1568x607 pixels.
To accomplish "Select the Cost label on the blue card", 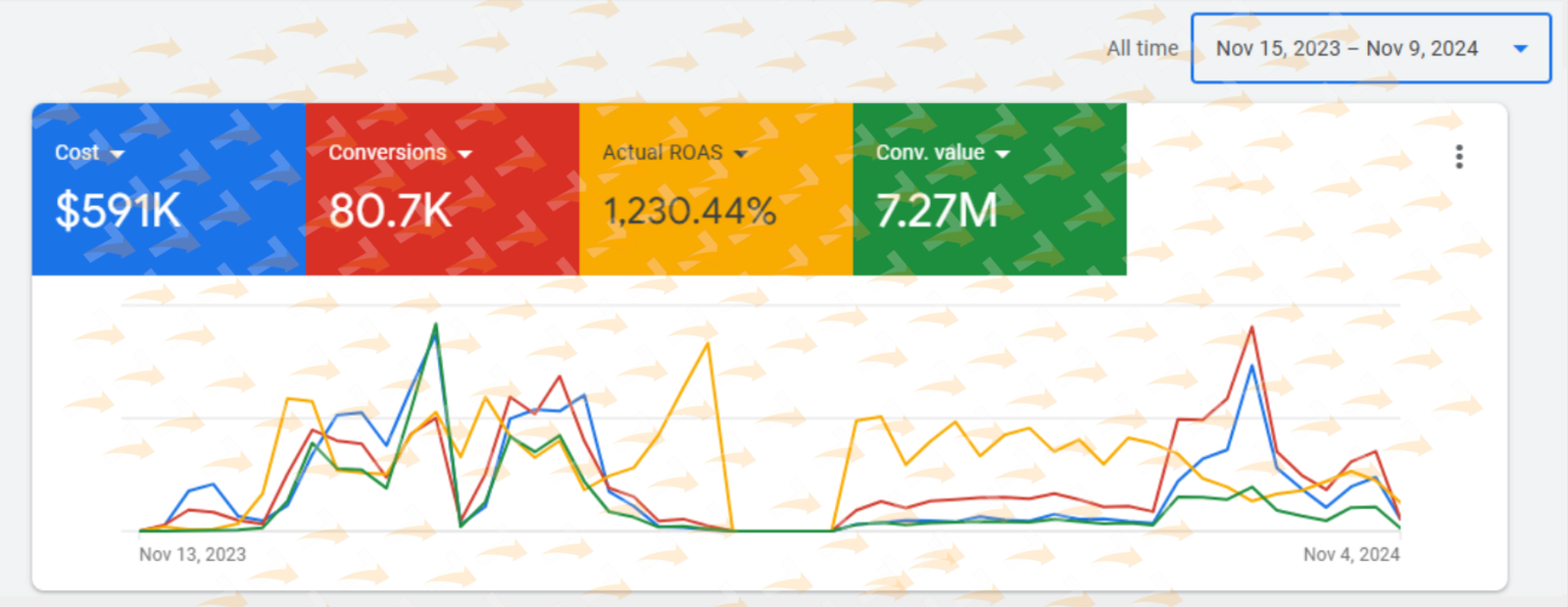I will tap(76, 153).
